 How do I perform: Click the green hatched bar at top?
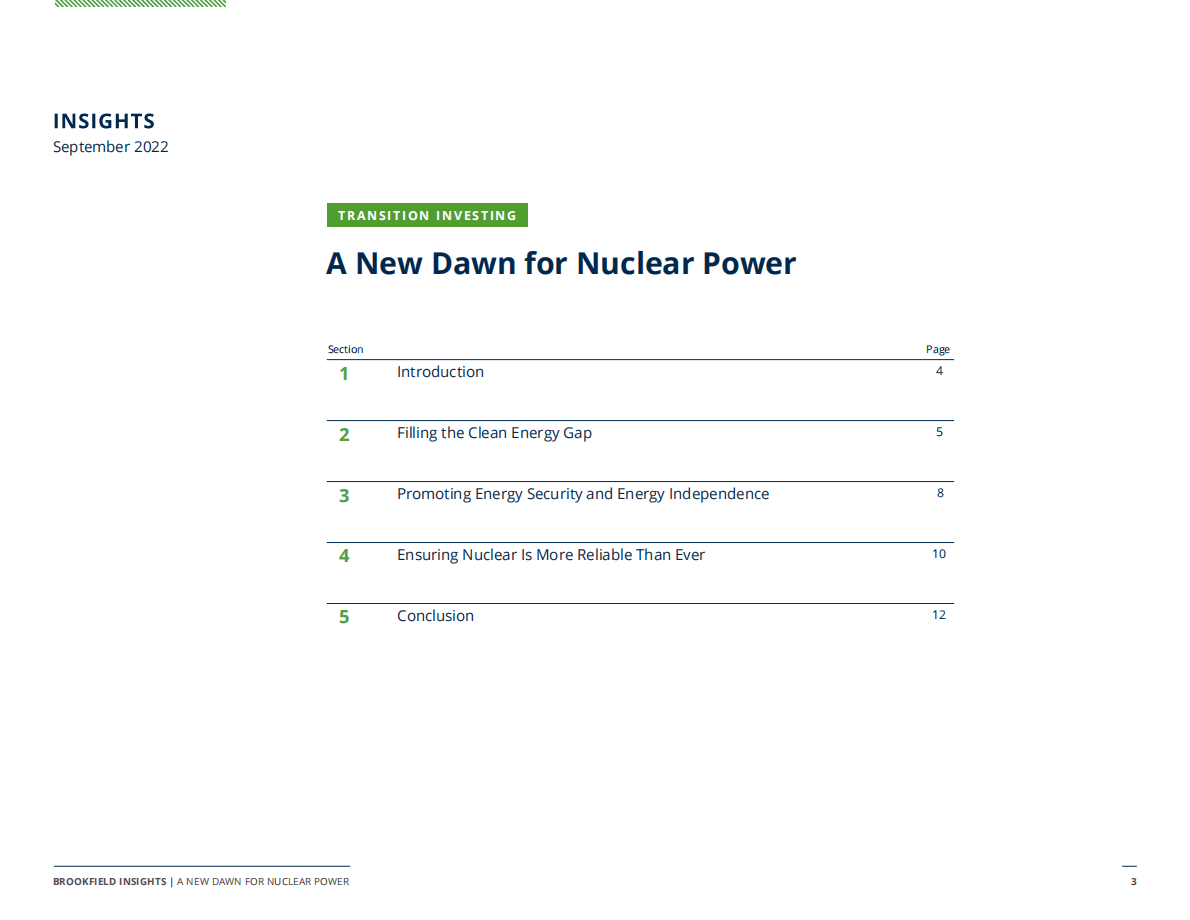click(x=140, y=4)
